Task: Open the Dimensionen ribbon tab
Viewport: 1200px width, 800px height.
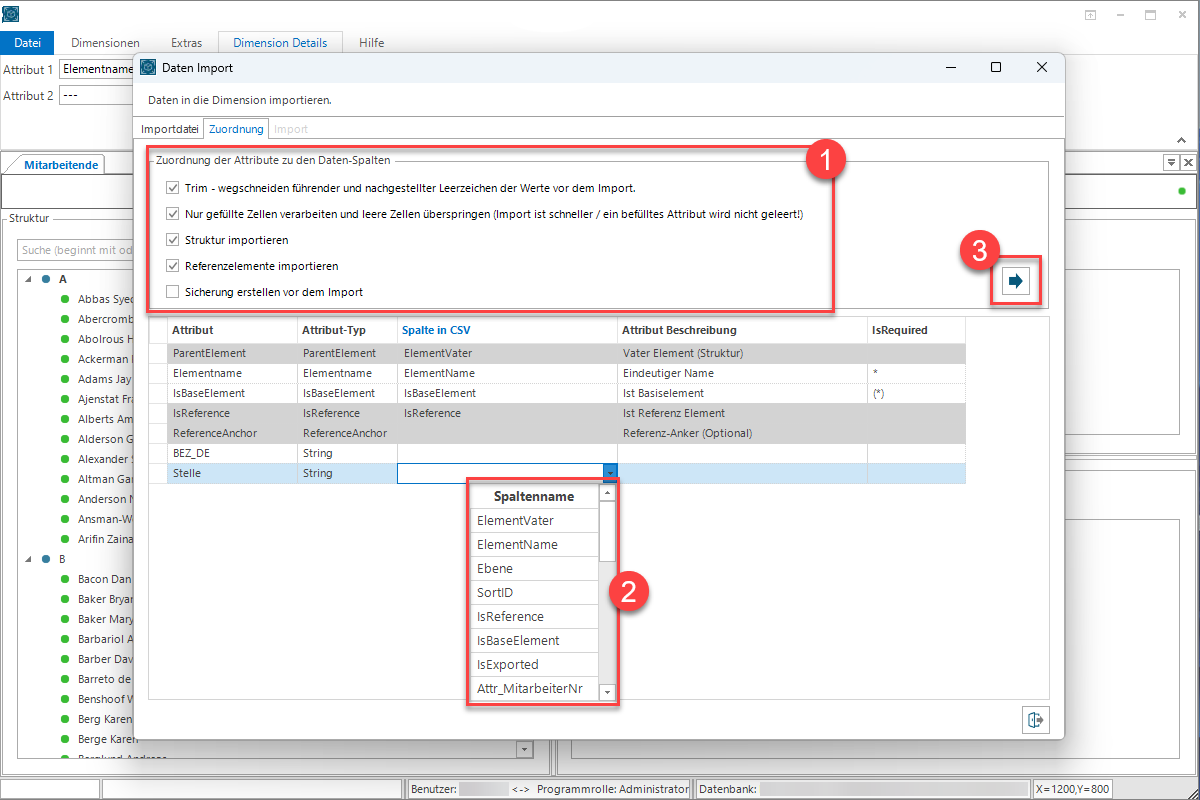Action: click(105, 43)
